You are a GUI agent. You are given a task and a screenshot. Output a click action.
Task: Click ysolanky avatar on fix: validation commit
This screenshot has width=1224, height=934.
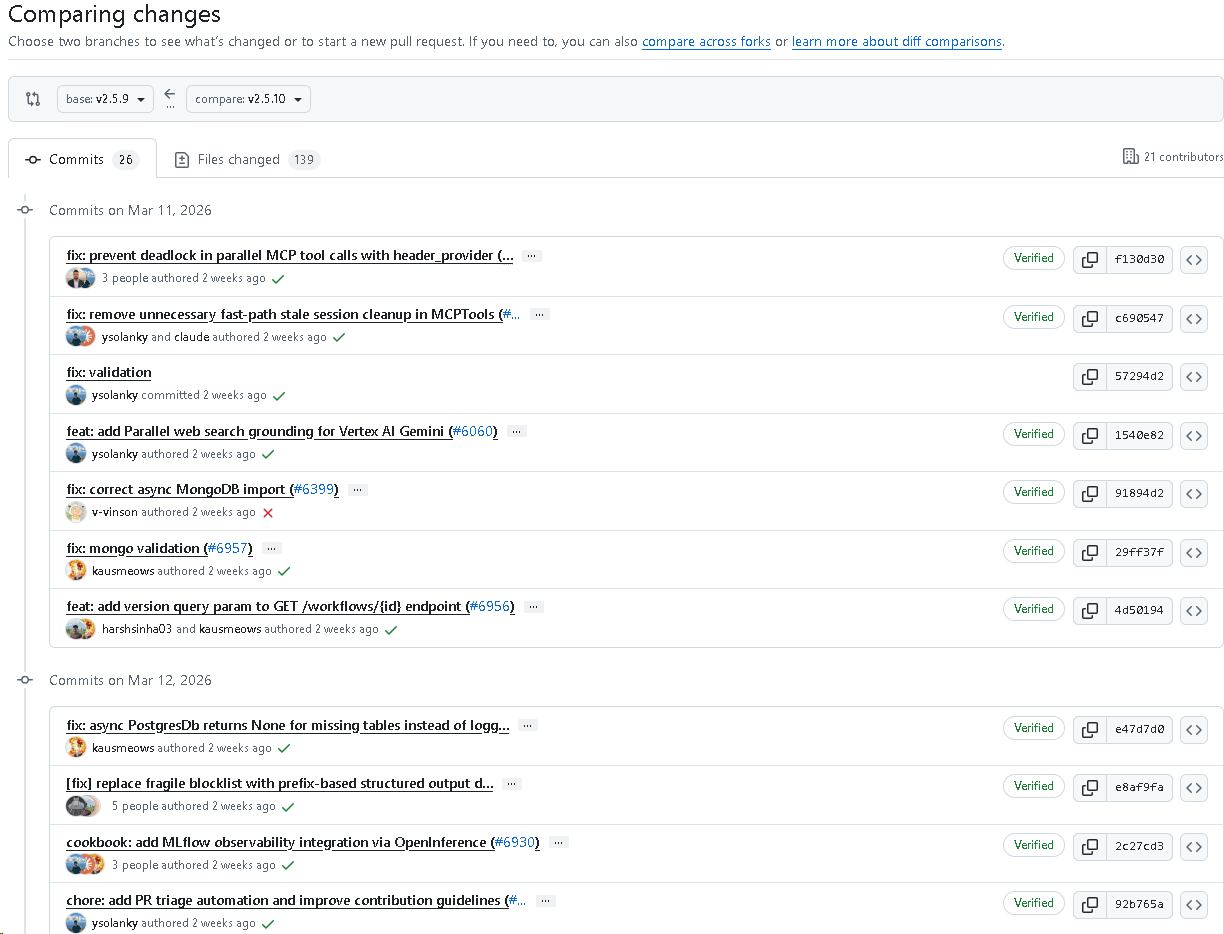[x=76, y=395]
